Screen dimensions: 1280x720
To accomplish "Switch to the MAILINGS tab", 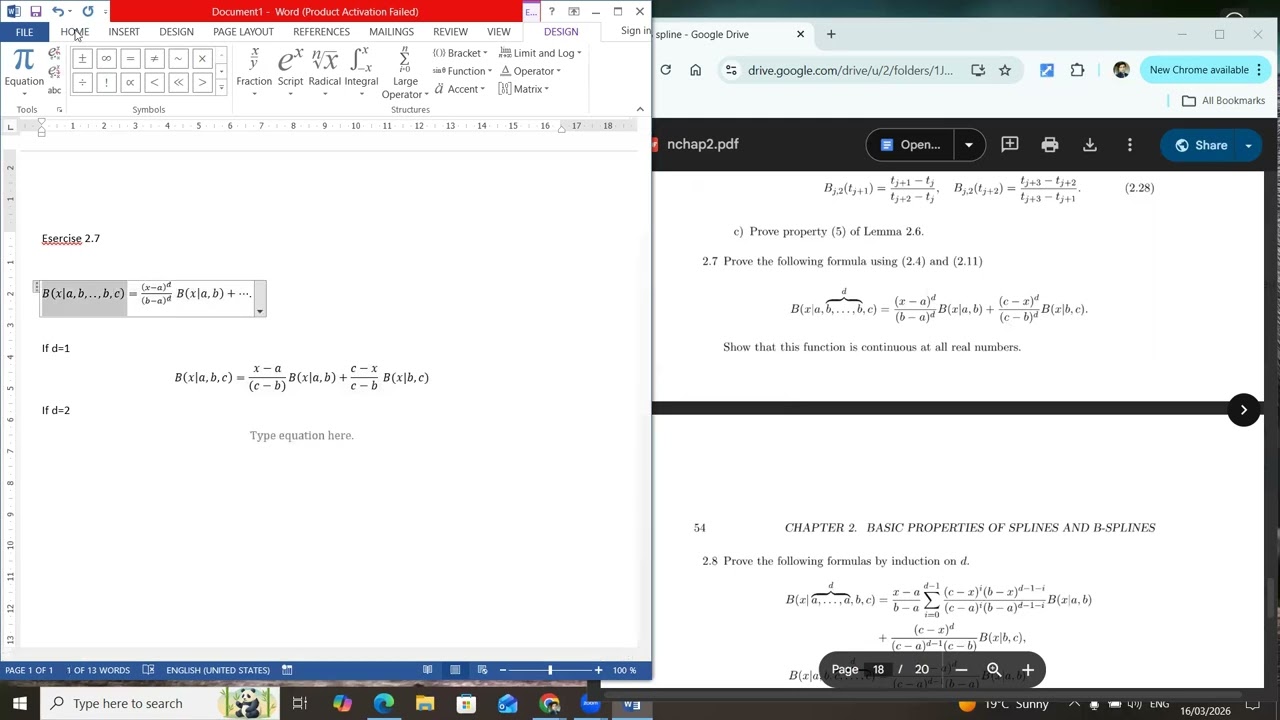I will point(391,32).
